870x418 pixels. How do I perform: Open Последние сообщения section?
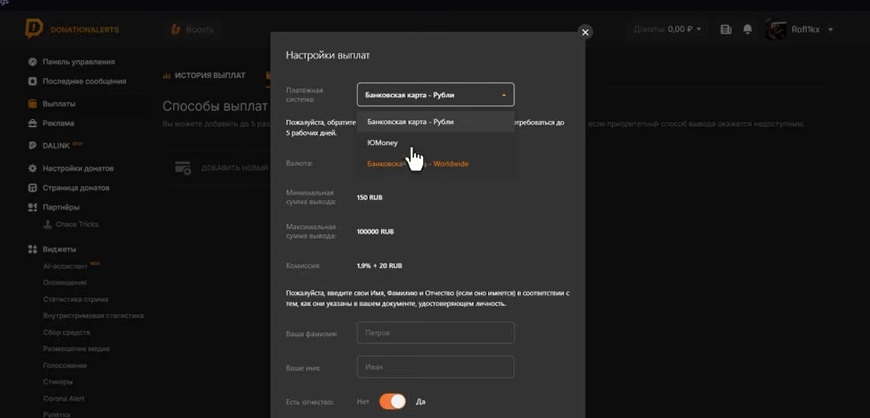tap(84, 81)
